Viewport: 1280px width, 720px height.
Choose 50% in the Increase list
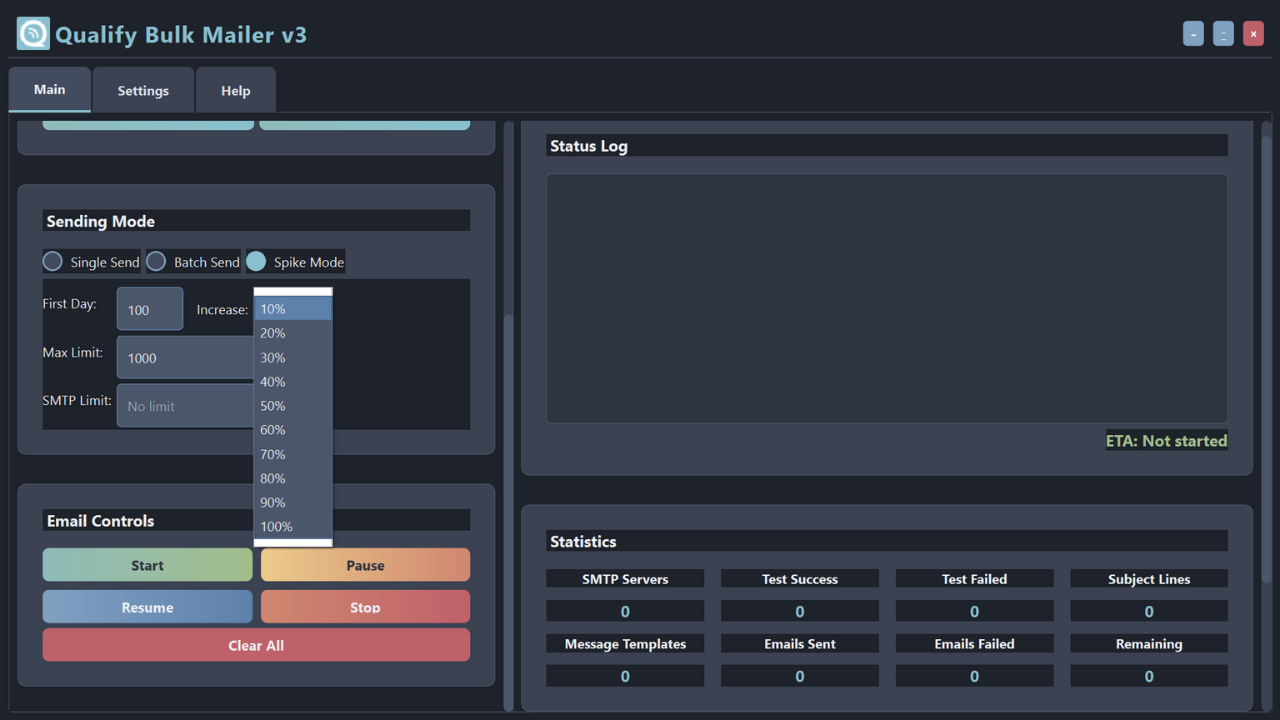click(x=292, y=406)
